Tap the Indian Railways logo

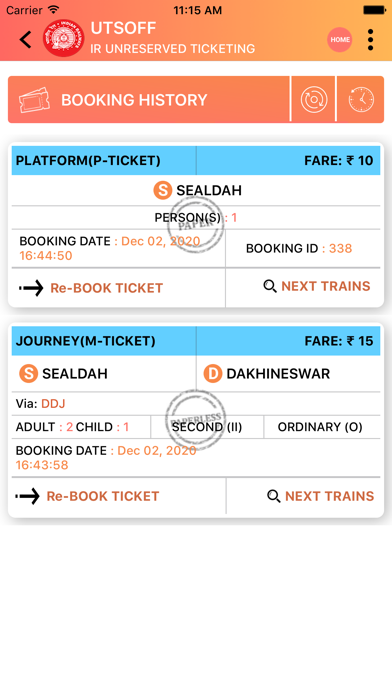[x=63, y=38]
